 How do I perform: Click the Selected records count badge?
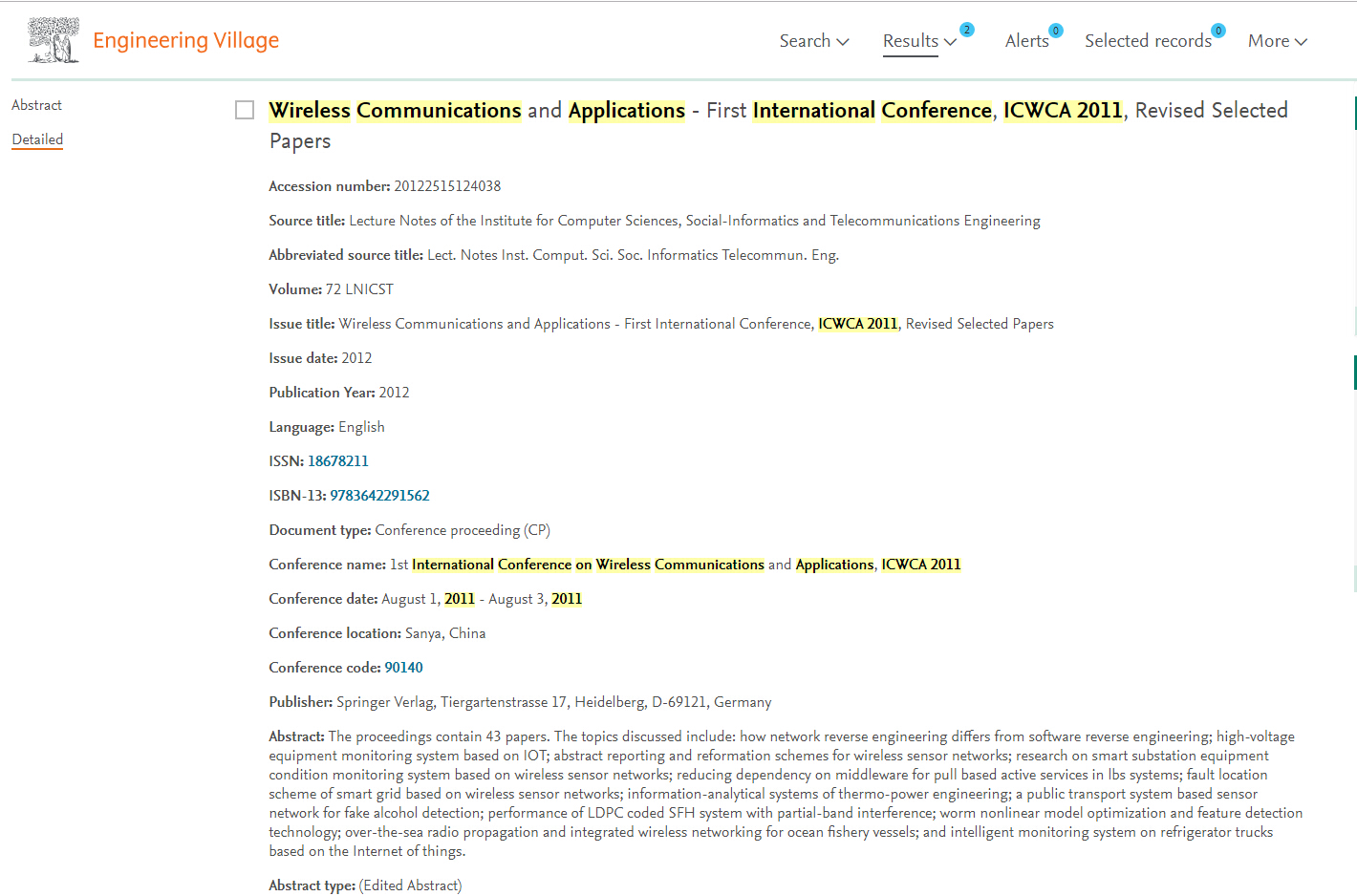point(1218,31)
